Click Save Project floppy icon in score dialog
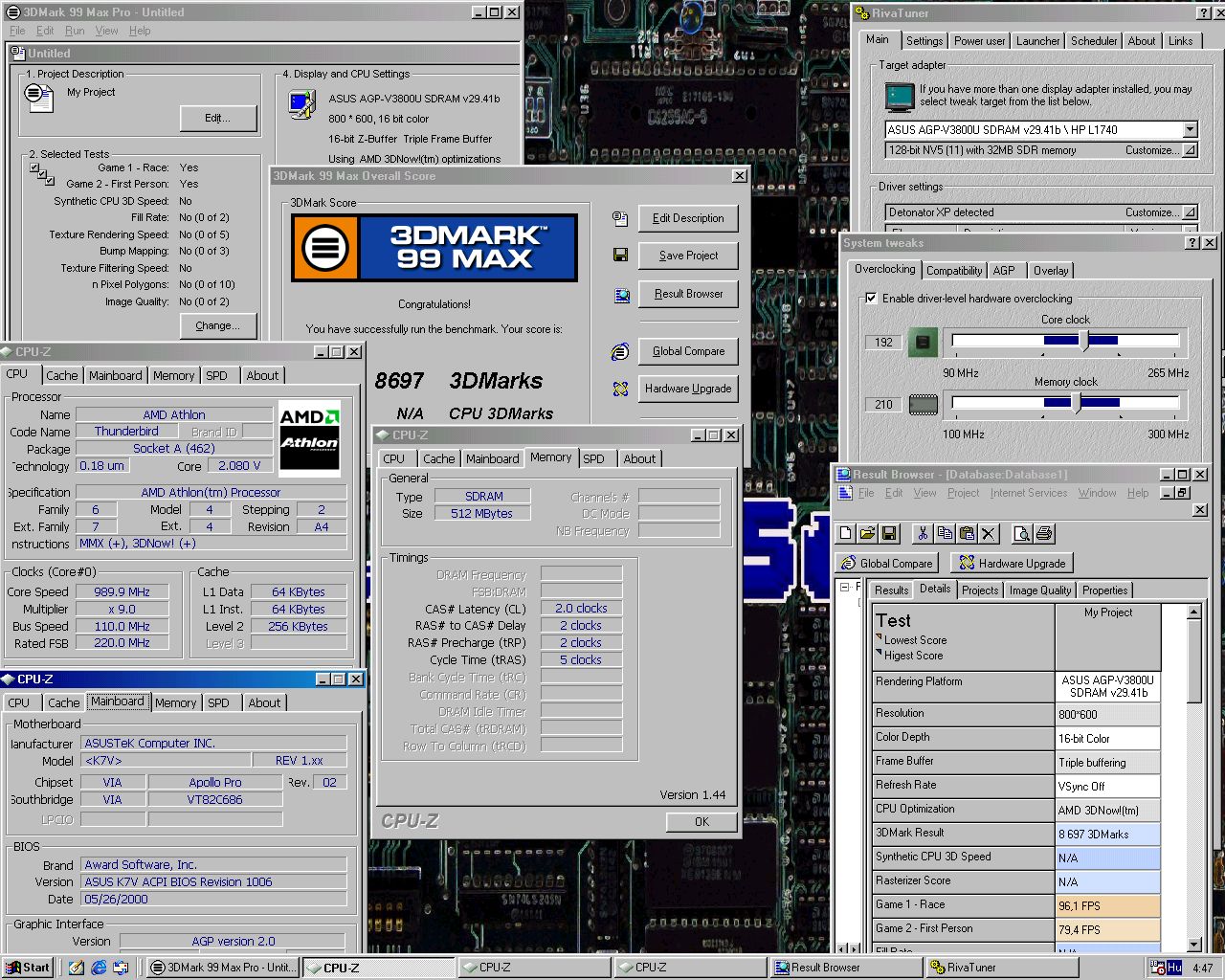The height and width of the screenshot is (980, 1225). point(620,256)
